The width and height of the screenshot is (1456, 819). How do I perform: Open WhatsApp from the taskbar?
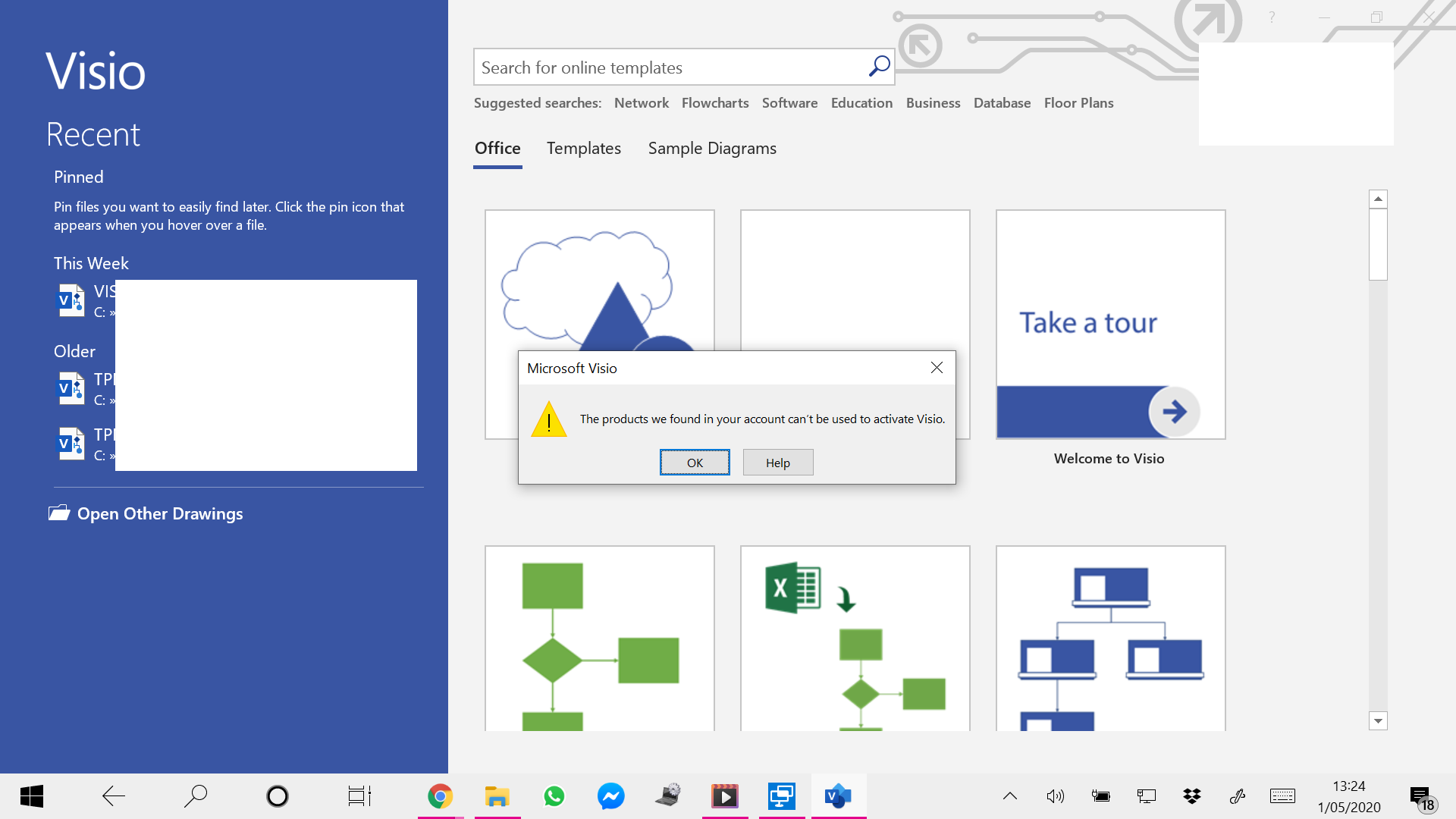click(x=554, y=796)
